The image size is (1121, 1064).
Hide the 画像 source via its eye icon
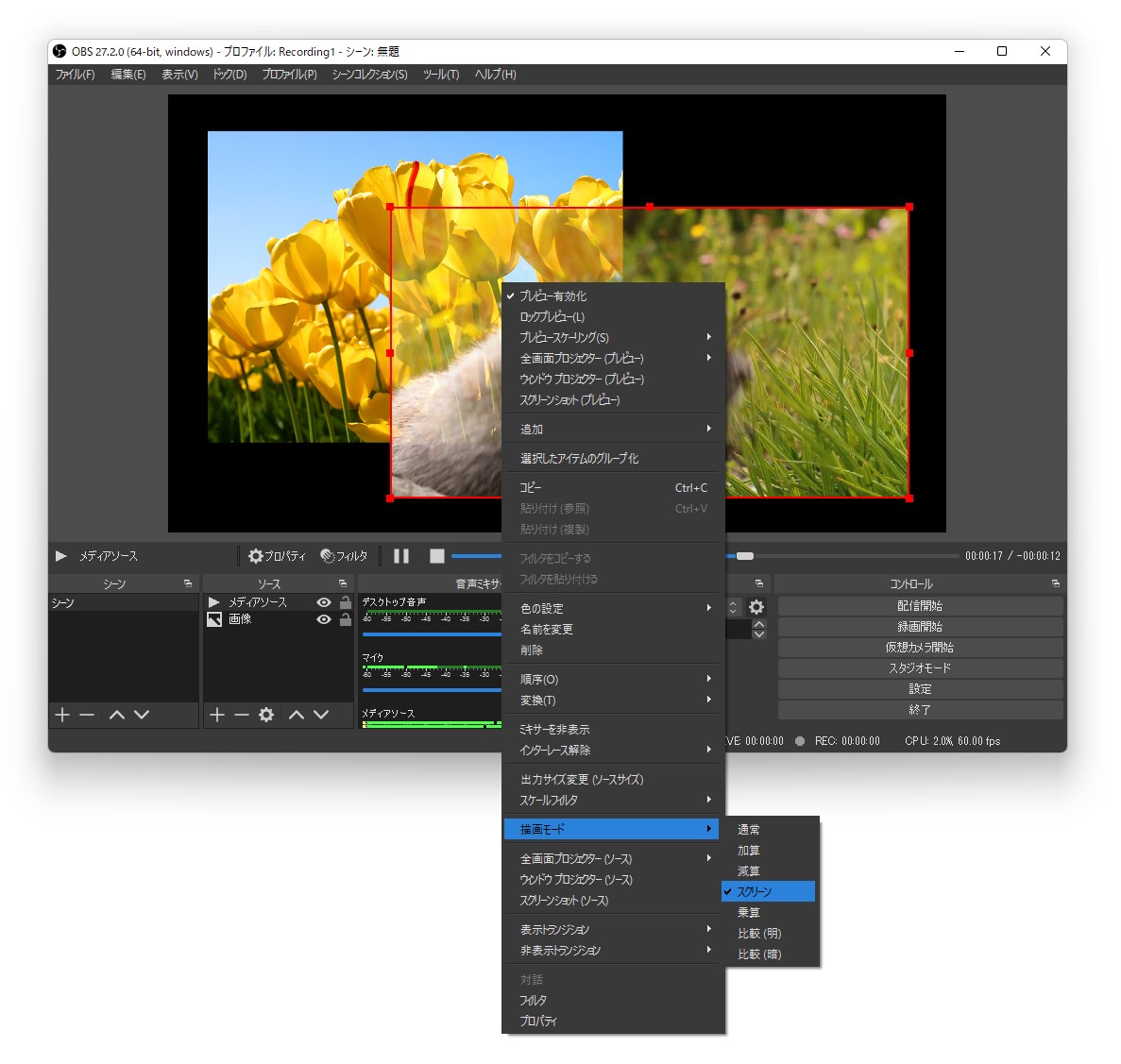[x=323, y=619]
